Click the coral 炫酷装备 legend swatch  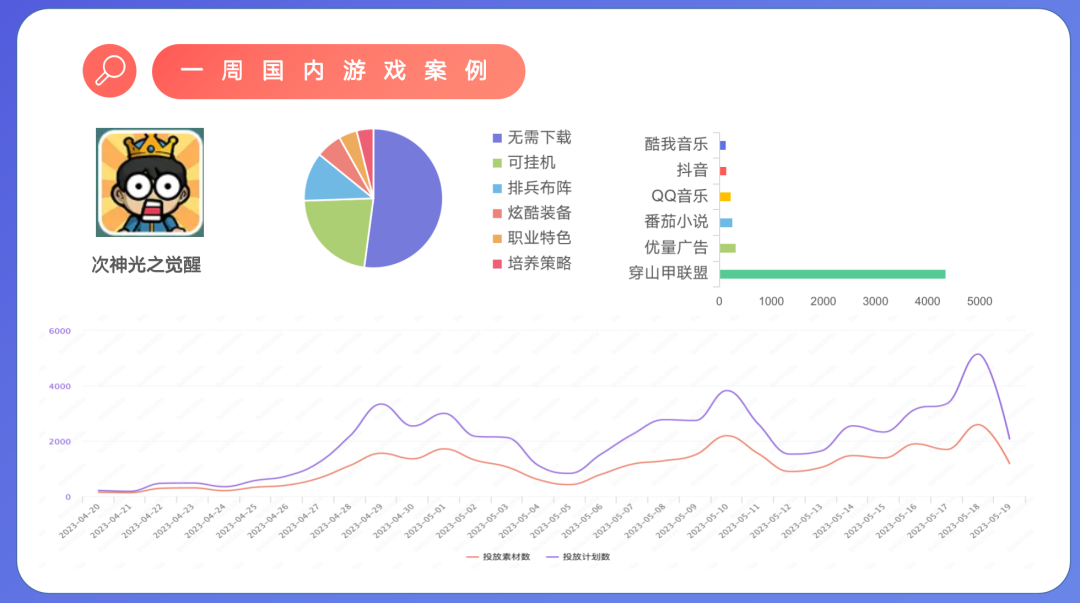497,214
